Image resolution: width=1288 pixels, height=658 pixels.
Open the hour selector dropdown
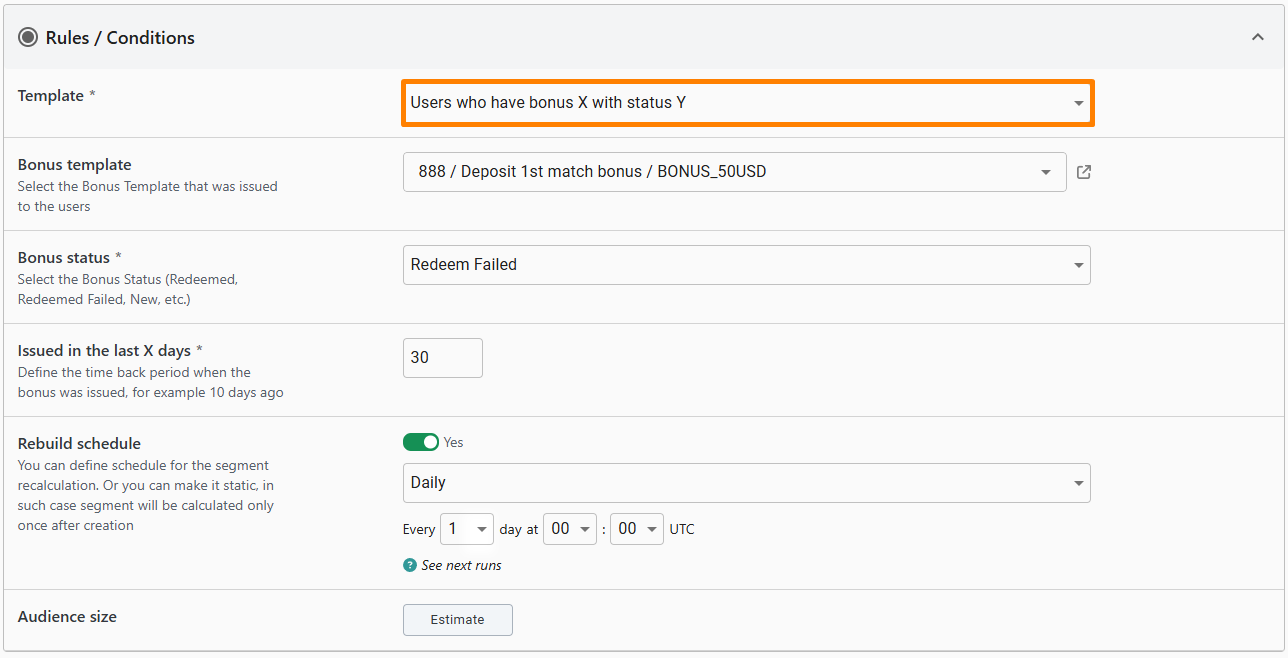click(x=569, y=529)
